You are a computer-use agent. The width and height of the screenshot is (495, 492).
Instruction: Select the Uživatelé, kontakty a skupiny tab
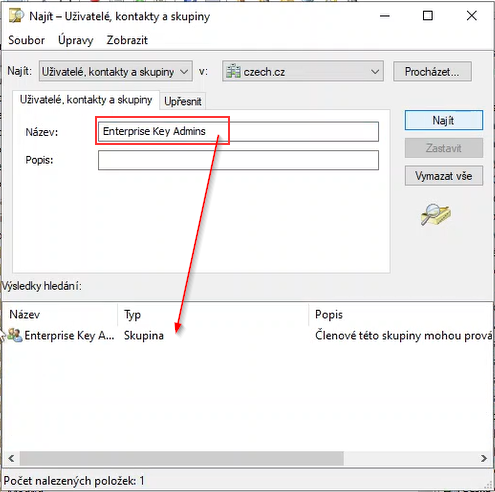pos(86,100)
